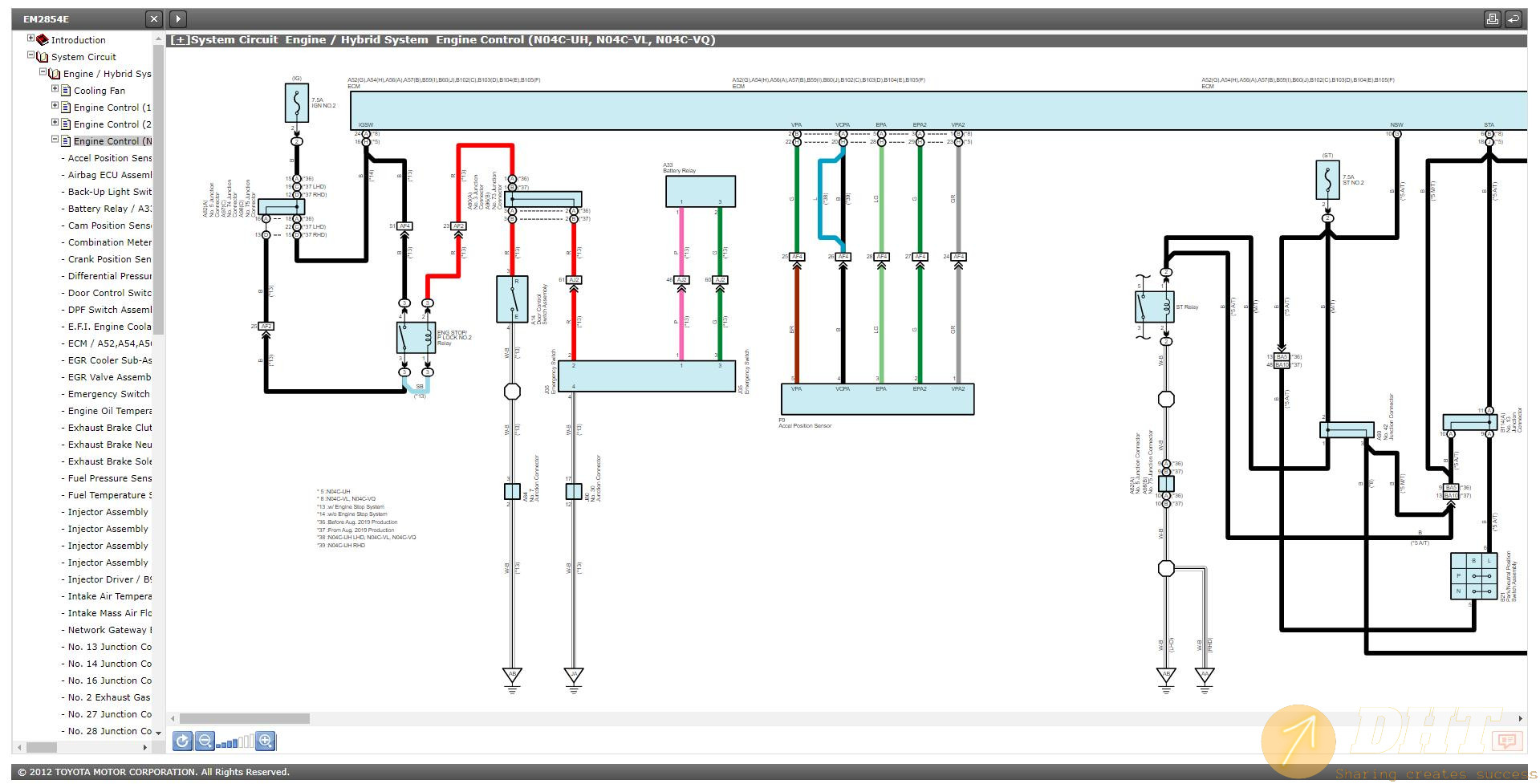Click the open book icon for Engine / Hybrid Sys
The image size is (1540, 784).
55,73
